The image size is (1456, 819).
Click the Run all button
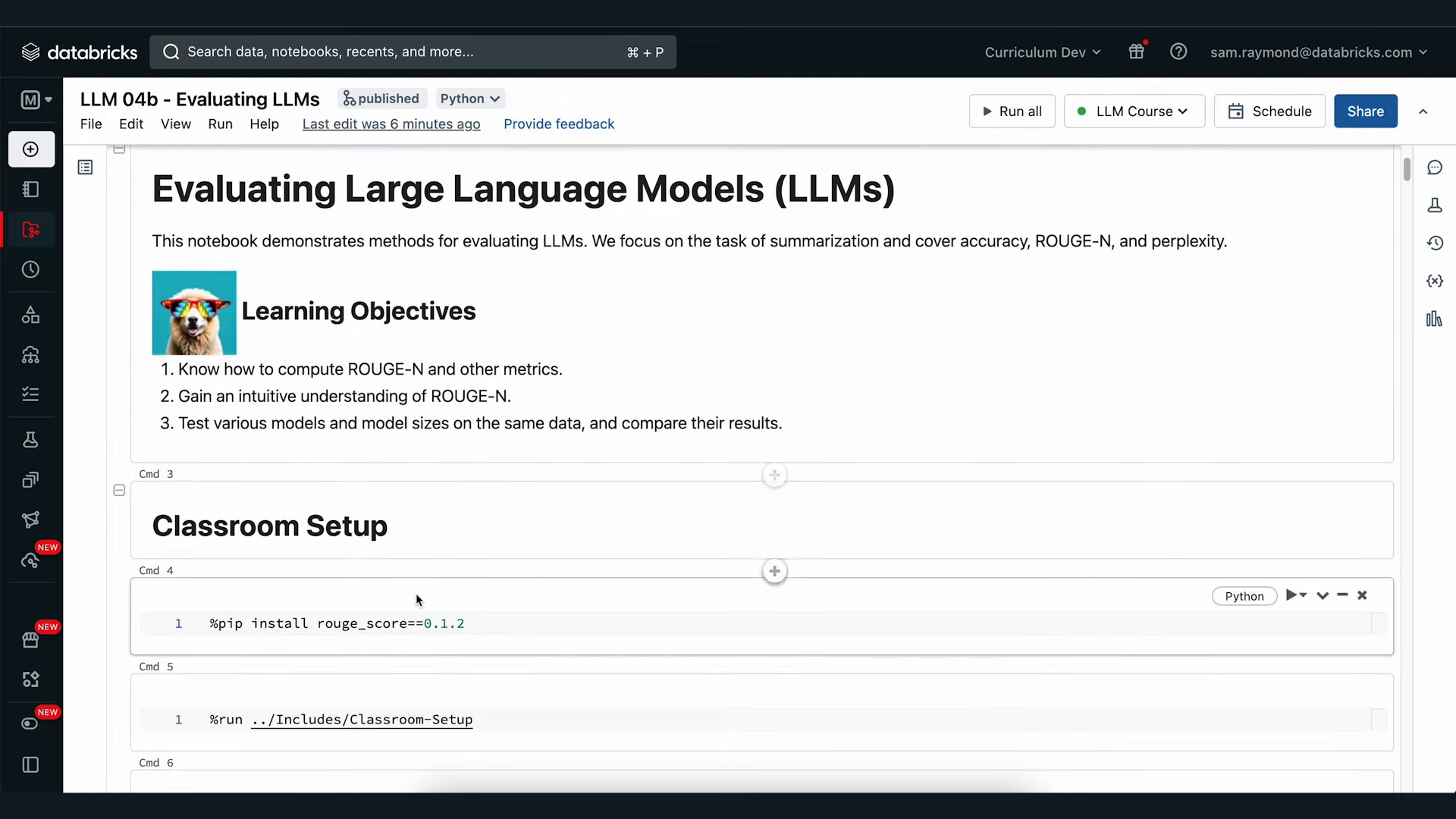[x=1012, y=111]
